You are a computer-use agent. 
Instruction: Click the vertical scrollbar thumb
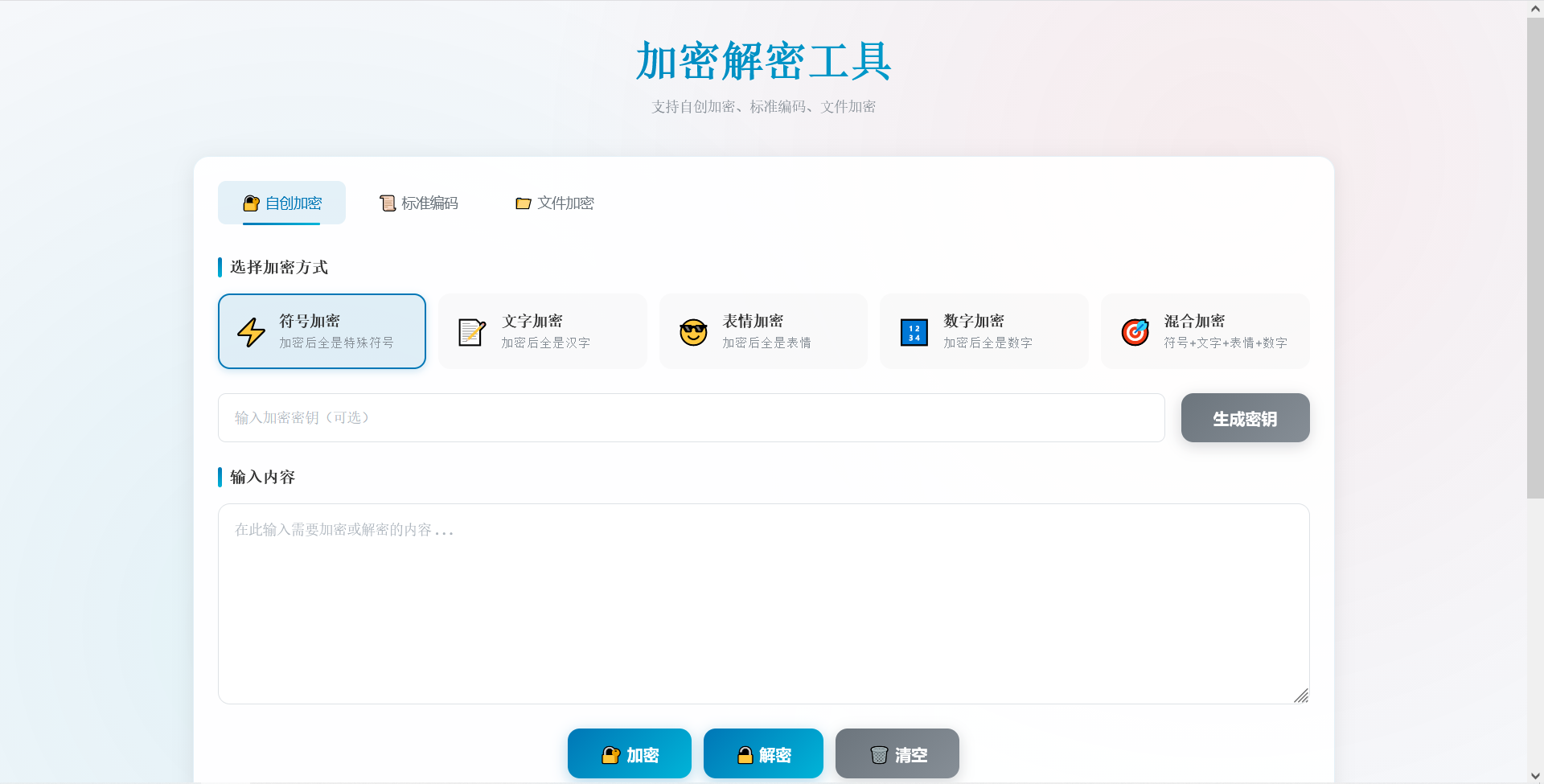pyautogui.click(x=1535, y=258)
